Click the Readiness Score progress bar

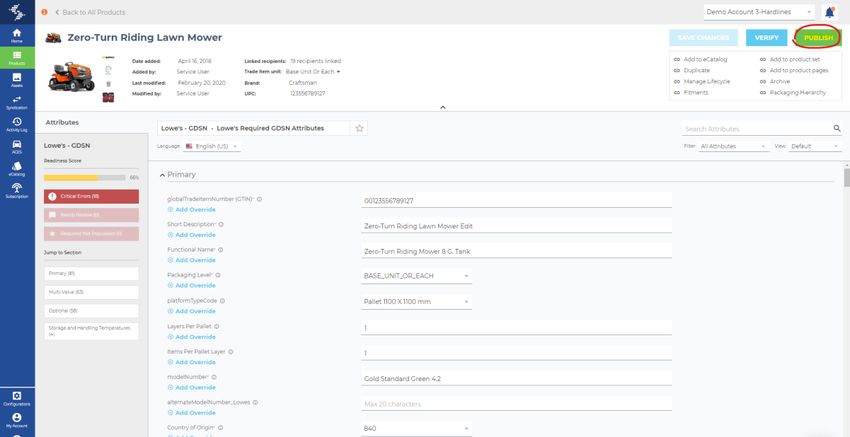[x=85, y=177]
